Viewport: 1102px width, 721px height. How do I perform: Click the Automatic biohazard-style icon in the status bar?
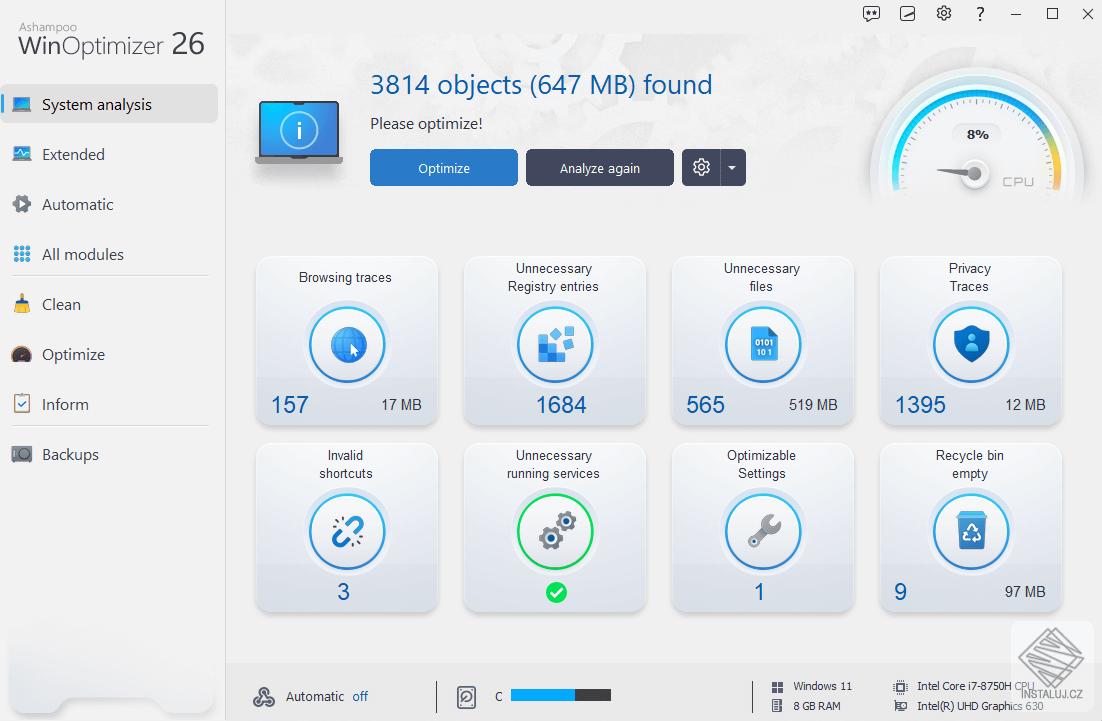coord(264,696)
